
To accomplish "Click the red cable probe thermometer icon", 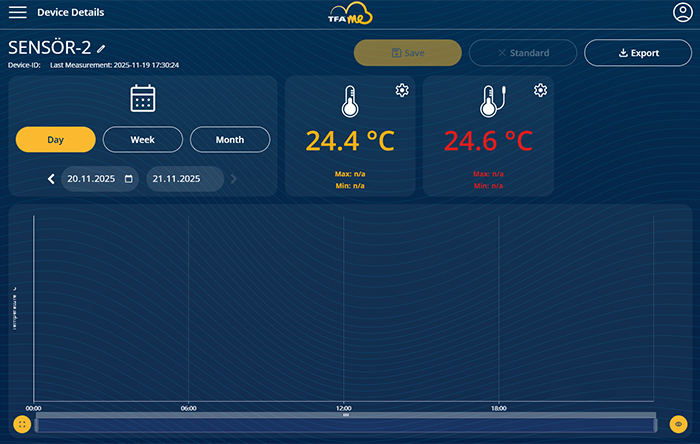I will [488, 103].
